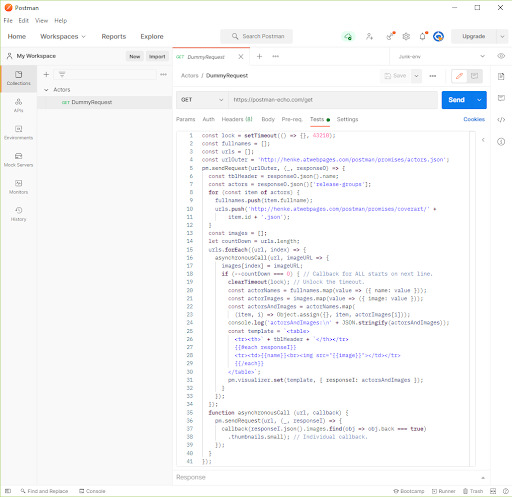This screenshot has height=497, width=512.
Task: Open the View menu
Action: 41,21
